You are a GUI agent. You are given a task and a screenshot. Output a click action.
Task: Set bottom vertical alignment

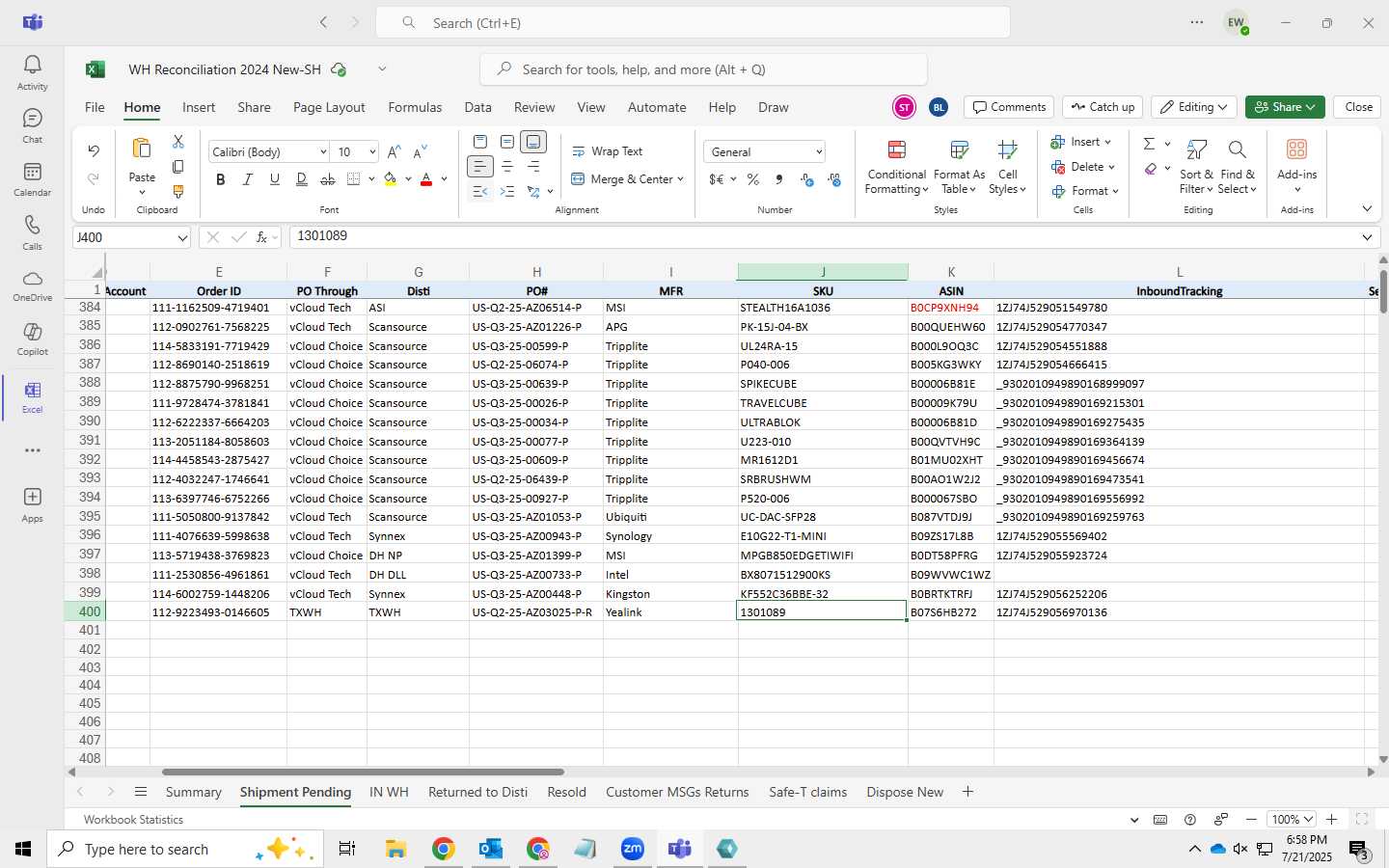[533, 142]
